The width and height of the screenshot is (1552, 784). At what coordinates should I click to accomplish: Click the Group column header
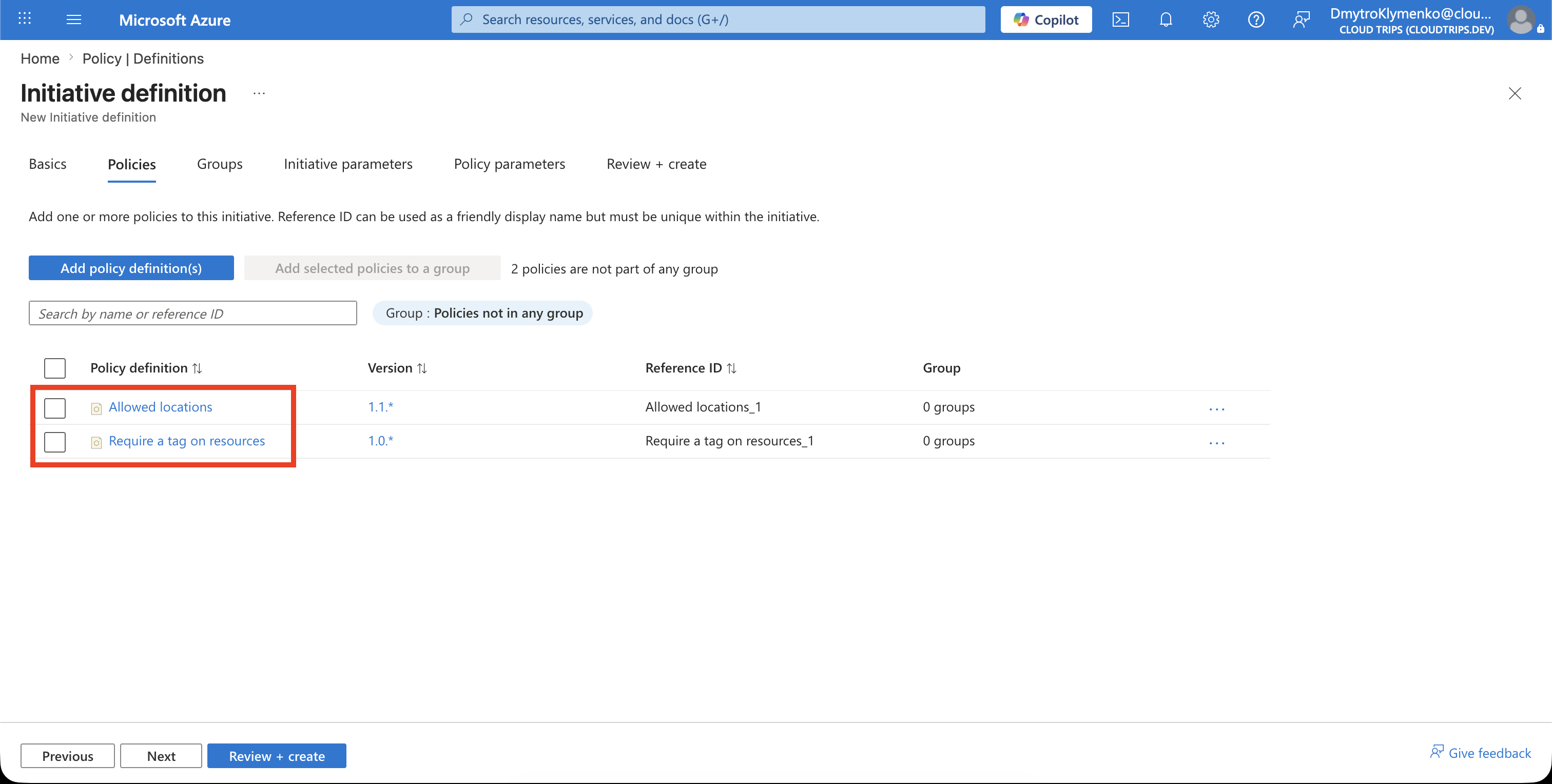click(x=941, y=368)
